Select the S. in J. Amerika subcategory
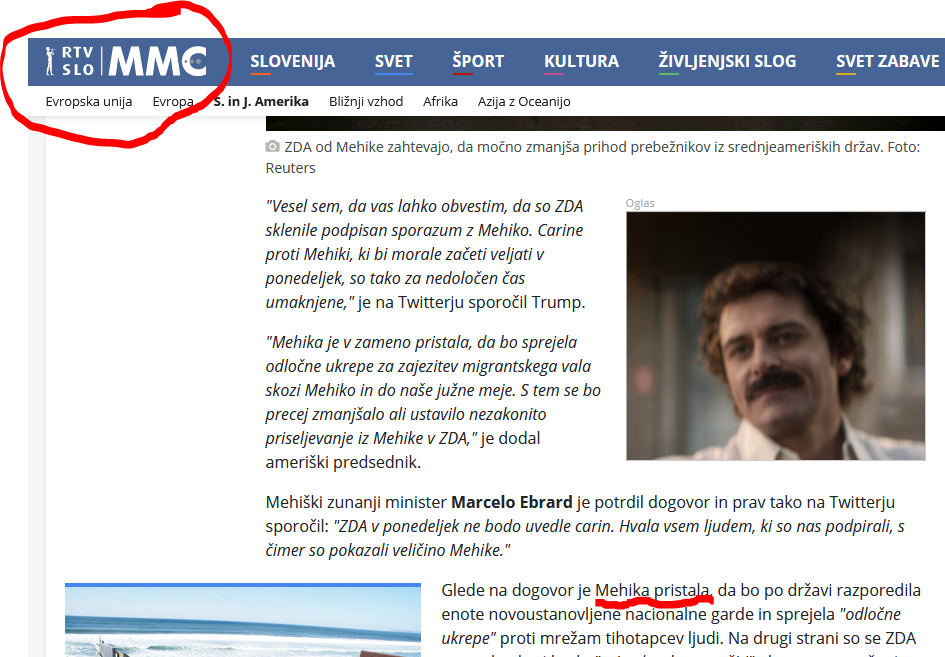The height and width of the screenshot is (657, 945). tap(261, 101)
